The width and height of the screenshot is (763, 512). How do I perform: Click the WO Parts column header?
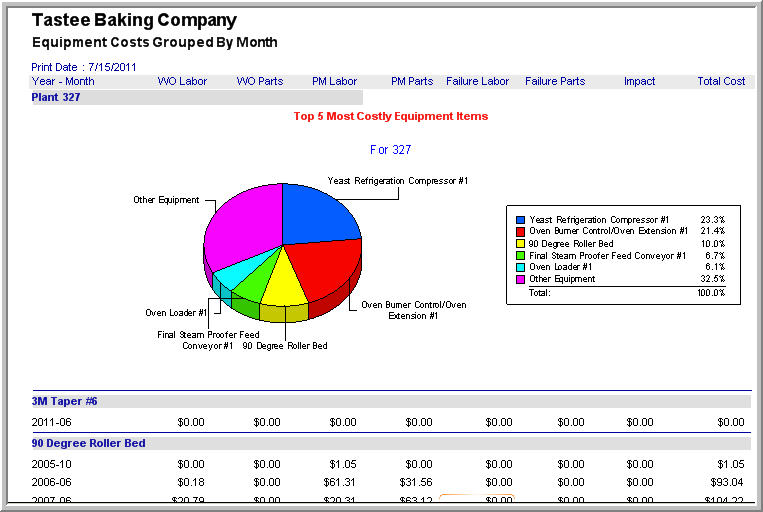pos(259,81)
